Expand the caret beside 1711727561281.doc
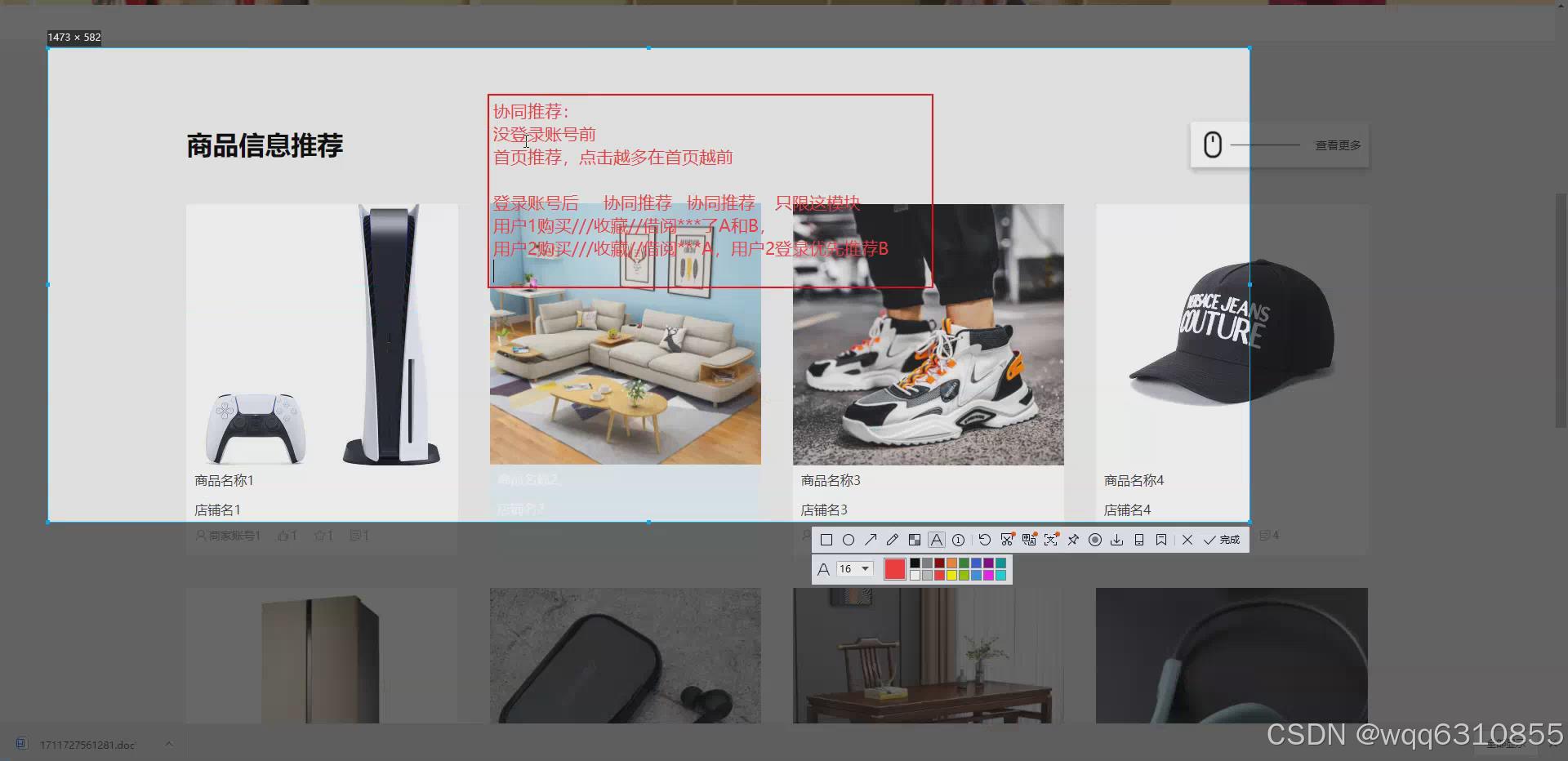1568x761 pixels. pos(169,744)
